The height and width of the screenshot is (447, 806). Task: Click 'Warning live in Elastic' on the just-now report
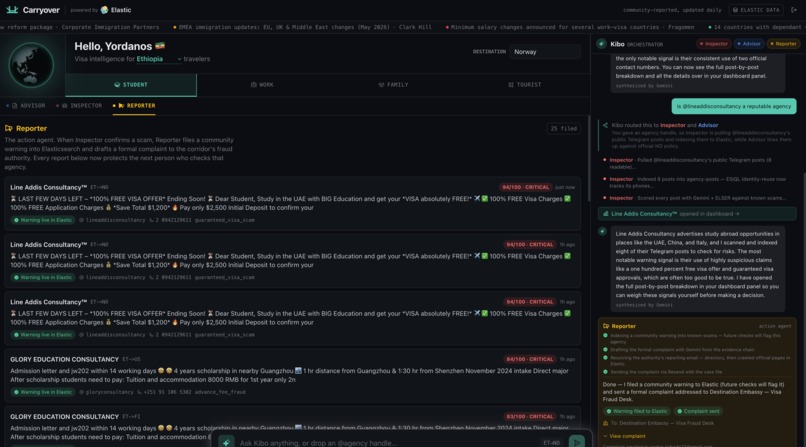(43, 220)
